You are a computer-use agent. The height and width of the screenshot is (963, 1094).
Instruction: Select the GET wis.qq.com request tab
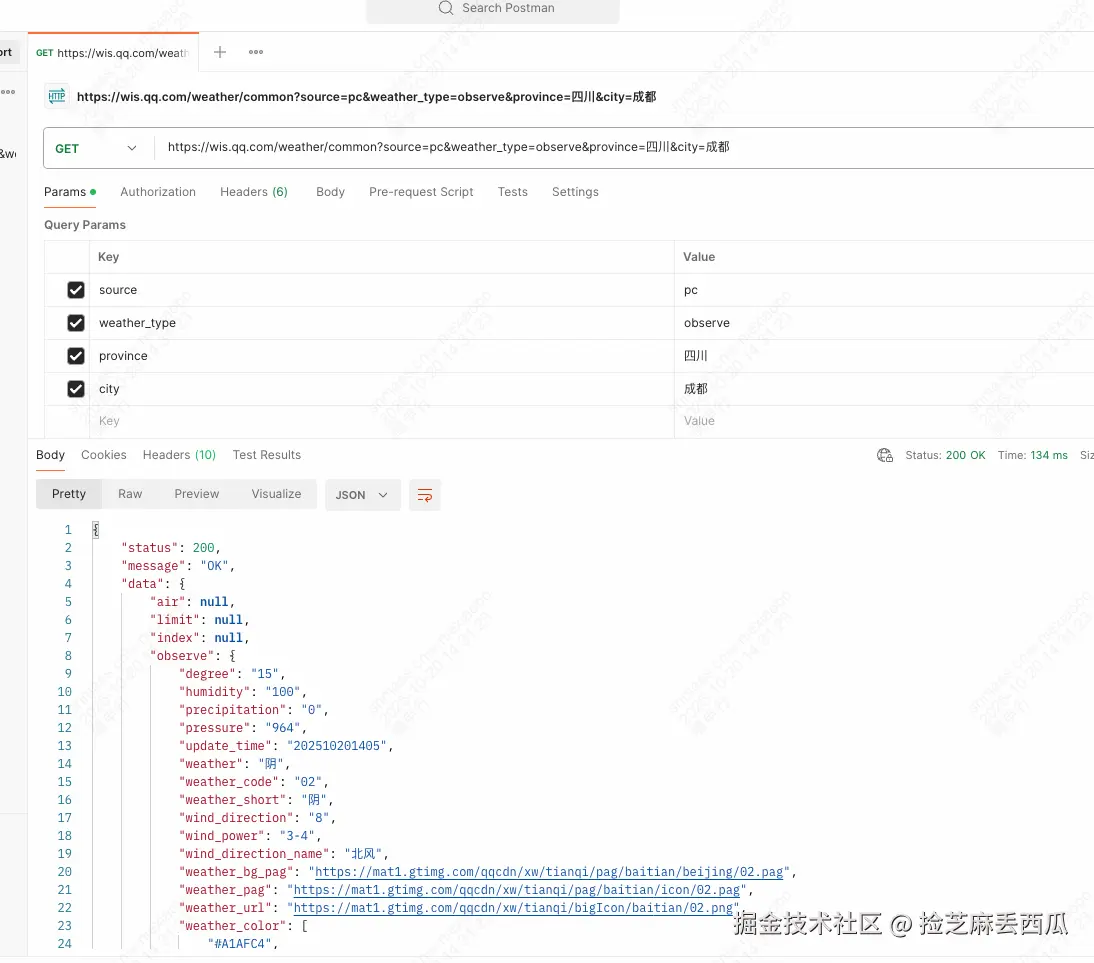pyautogui.click(x=113, y=52)
